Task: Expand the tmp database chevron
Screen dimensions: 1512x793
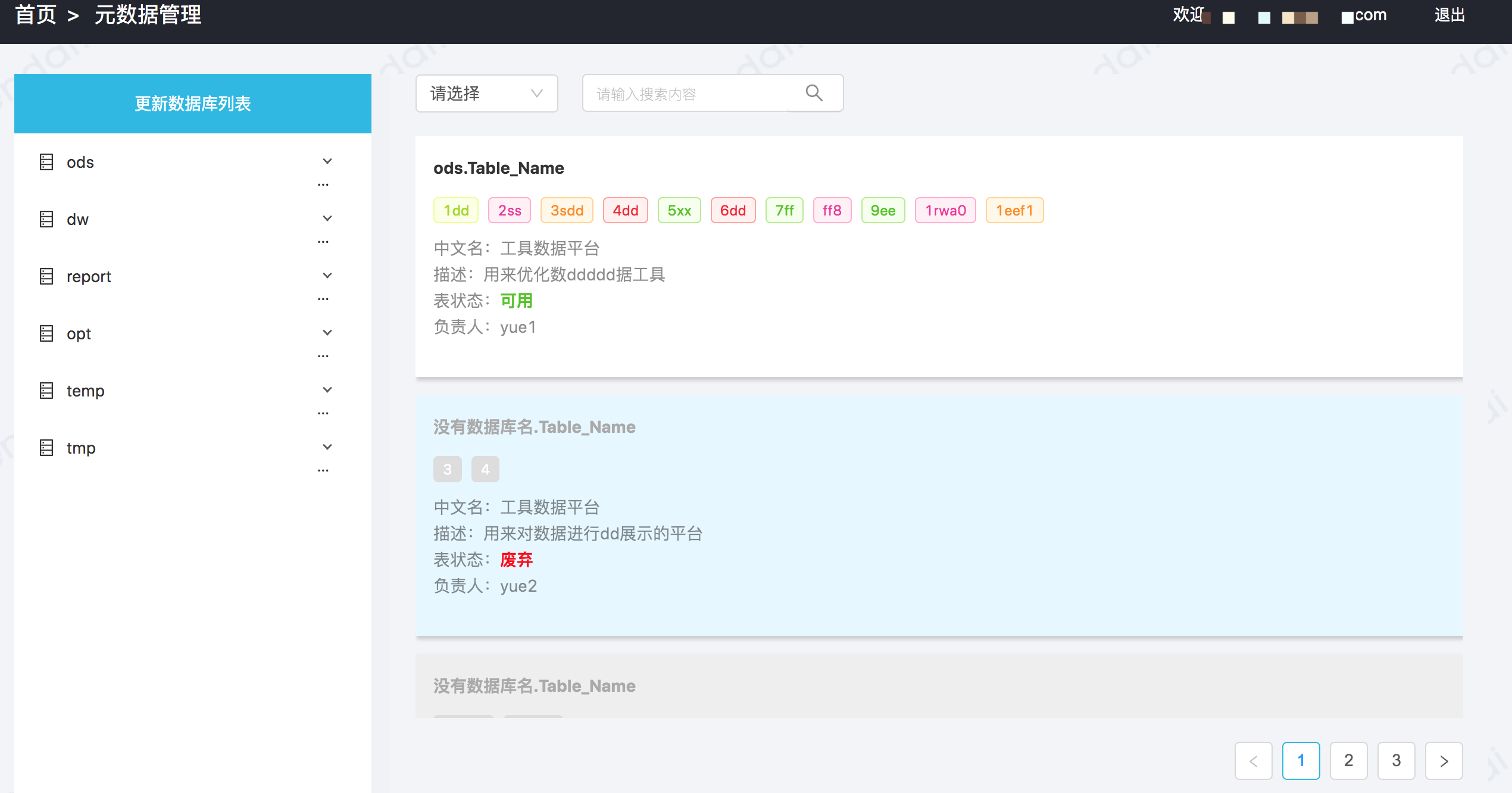Action: pos(327,447)
